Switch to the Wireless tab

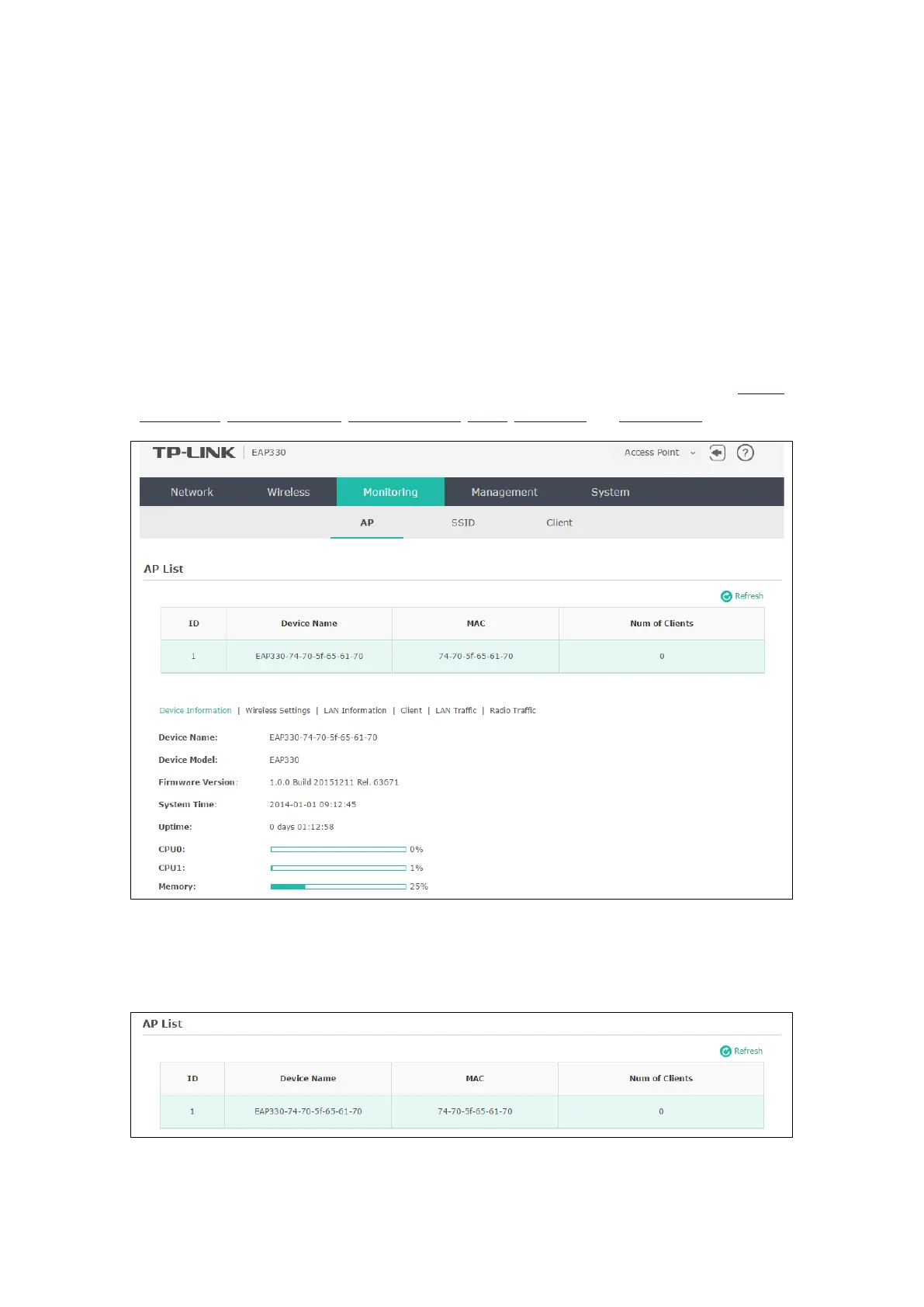point(289,492)
